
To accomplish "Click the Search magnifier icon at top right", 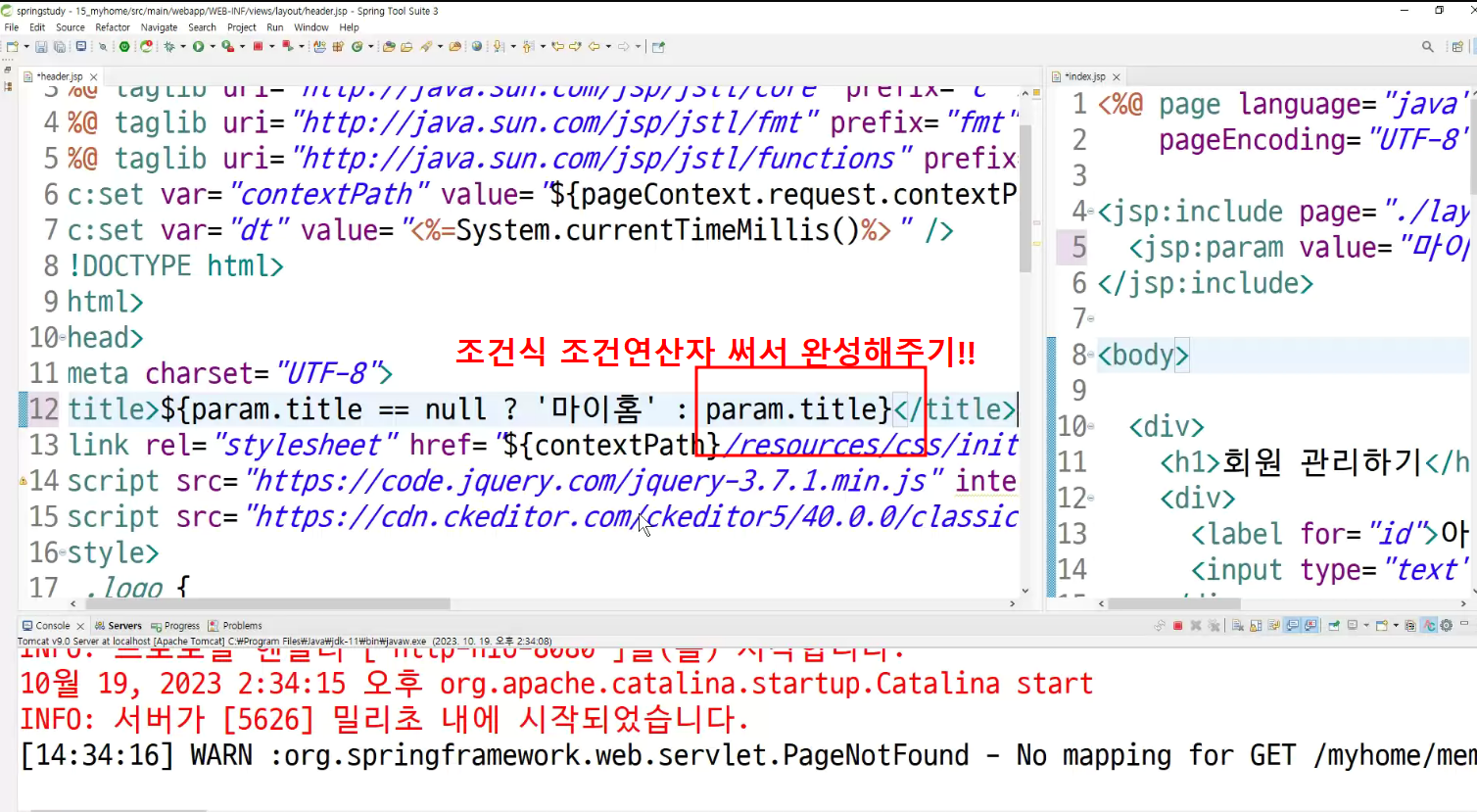I will pyautogui.click(x=1427, y=46).
